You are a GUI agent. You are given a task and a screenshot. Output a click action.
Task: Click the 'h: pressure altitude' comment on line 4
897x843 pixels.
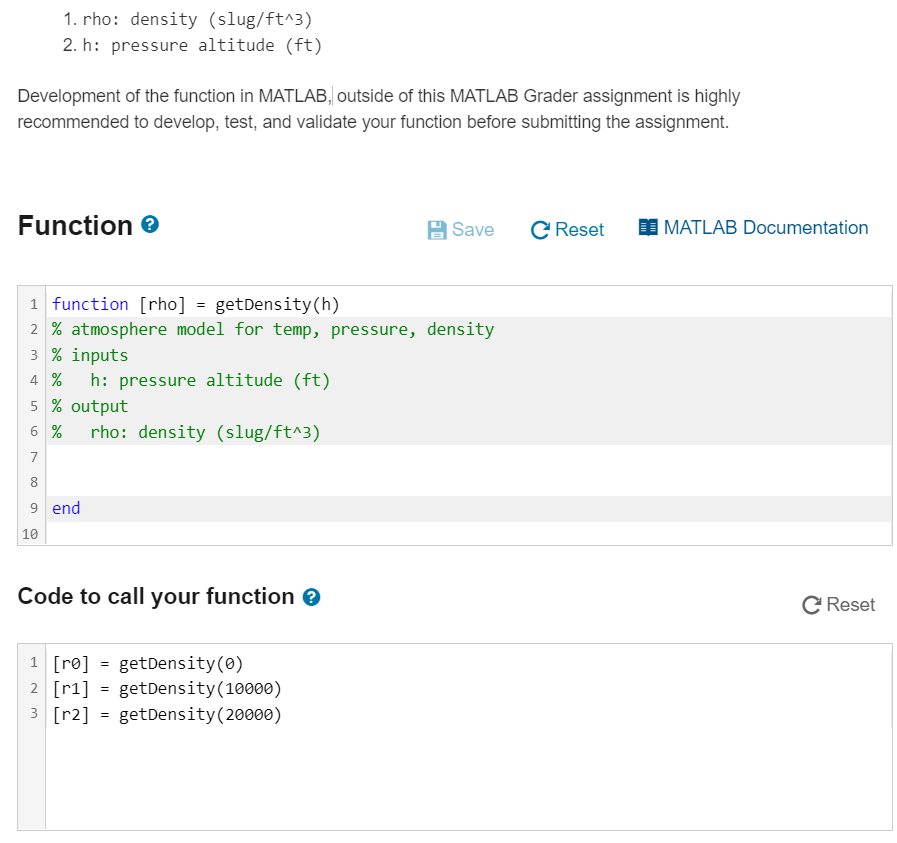(210, 380)
